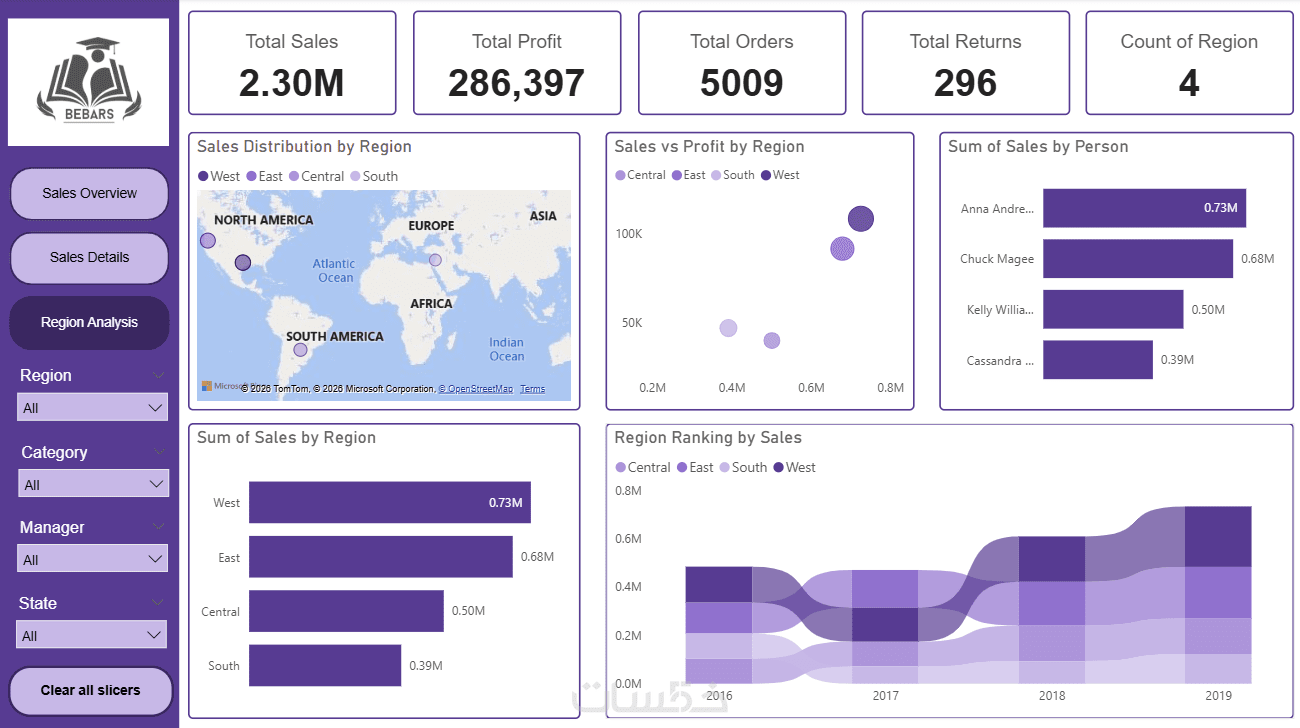Select the Region Analysis page button

coord(89,323)
